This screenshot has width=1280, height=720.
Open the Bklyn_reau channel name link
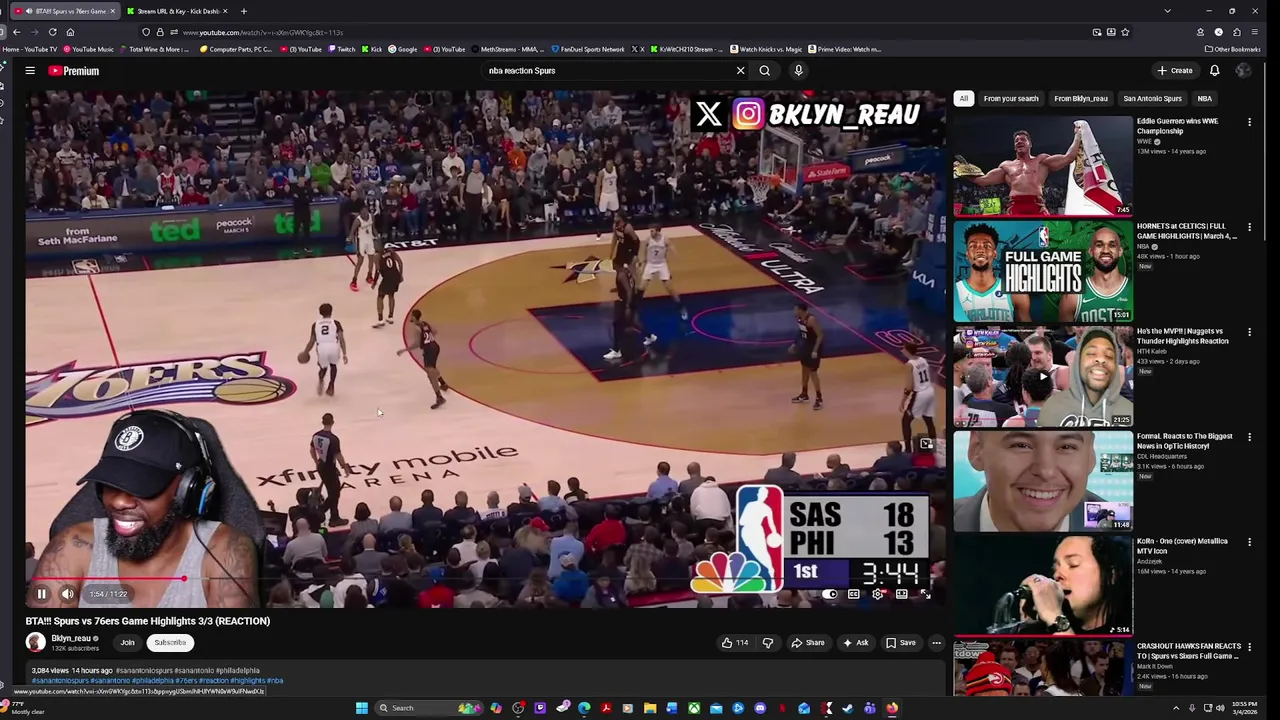[x=71, y=638]
